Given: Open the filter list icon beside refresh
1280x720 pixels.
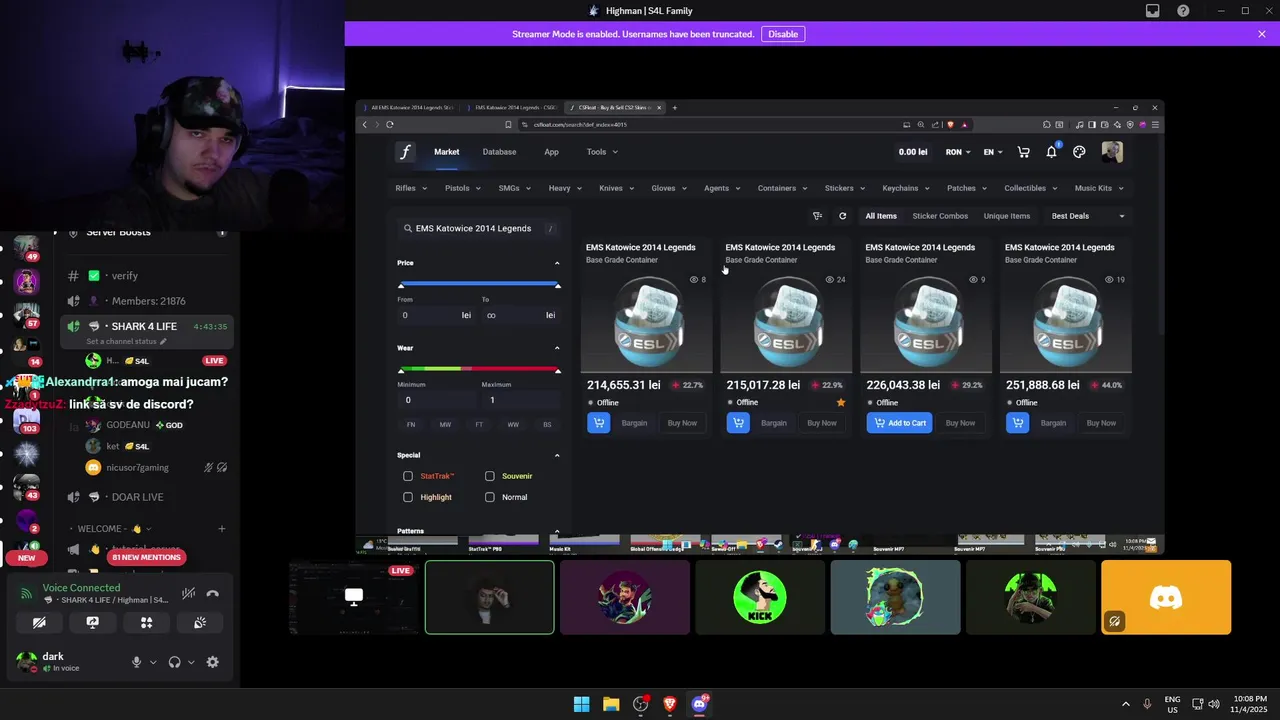Looking at the screenshot, I should [817, 216].
